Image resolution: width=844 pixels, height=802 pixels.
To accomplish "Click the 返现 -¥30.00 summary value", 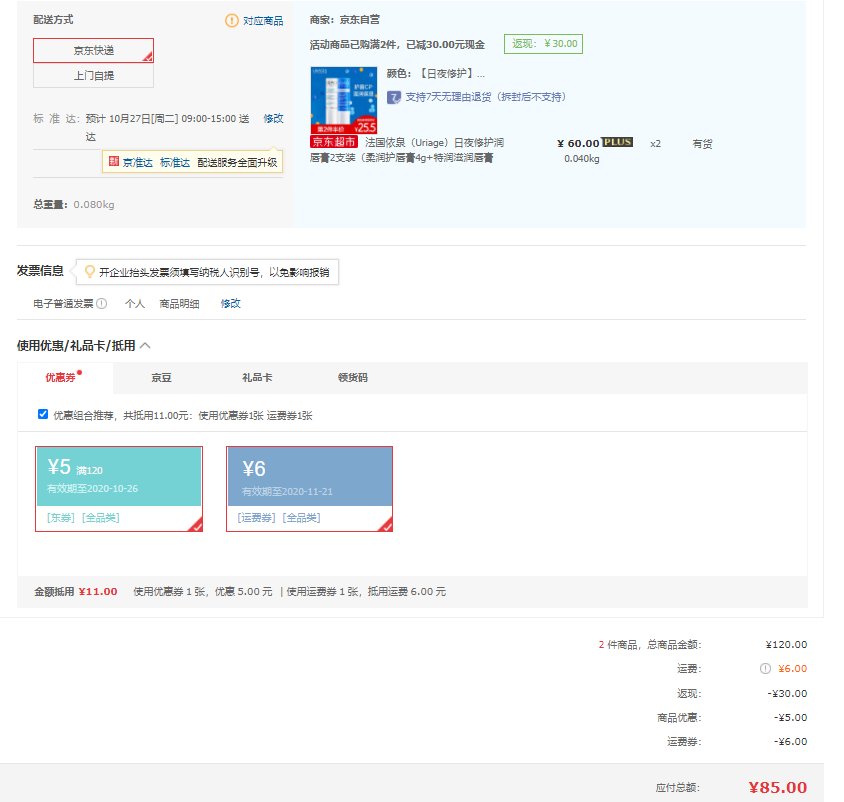I will [x=787, y=693].
